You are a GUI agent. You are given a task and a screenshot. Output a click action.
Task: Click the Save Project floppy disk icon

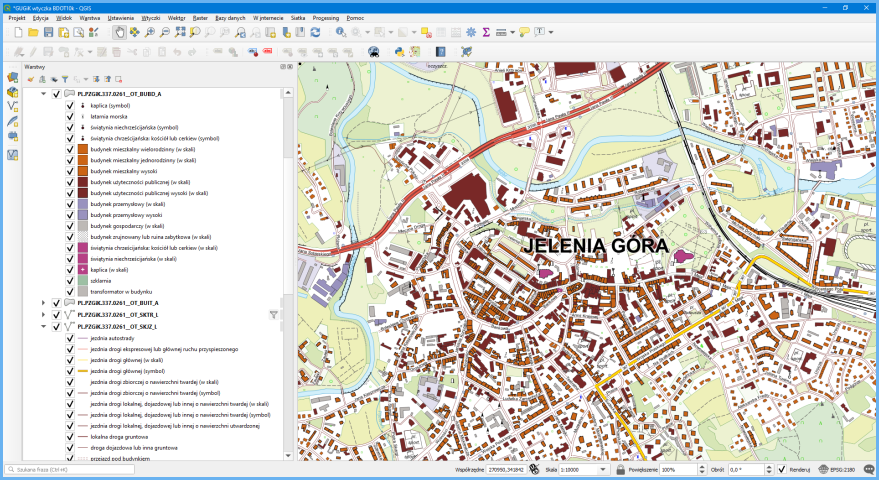pyautogui.click(x=48, y=32)
